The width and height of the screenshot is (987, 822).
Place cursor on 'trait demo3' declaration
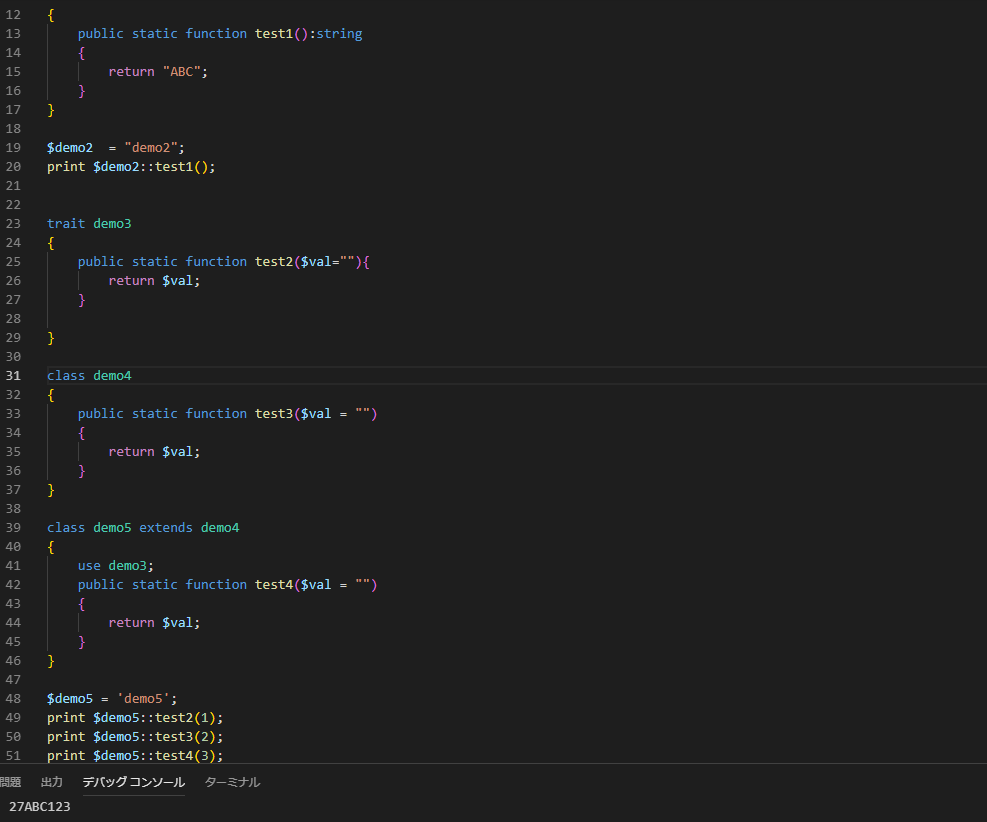89,223
